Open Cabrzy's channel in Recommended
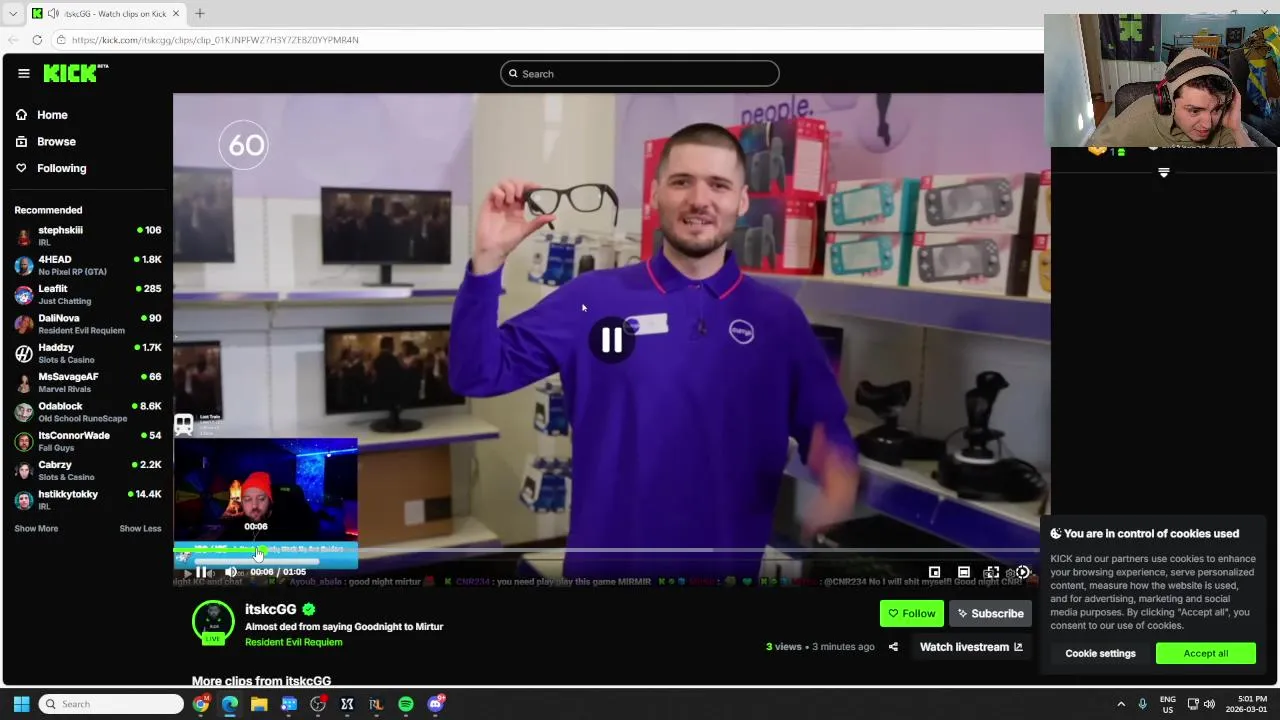This screenshot has width=1280, height=720. tap(88, 470)
